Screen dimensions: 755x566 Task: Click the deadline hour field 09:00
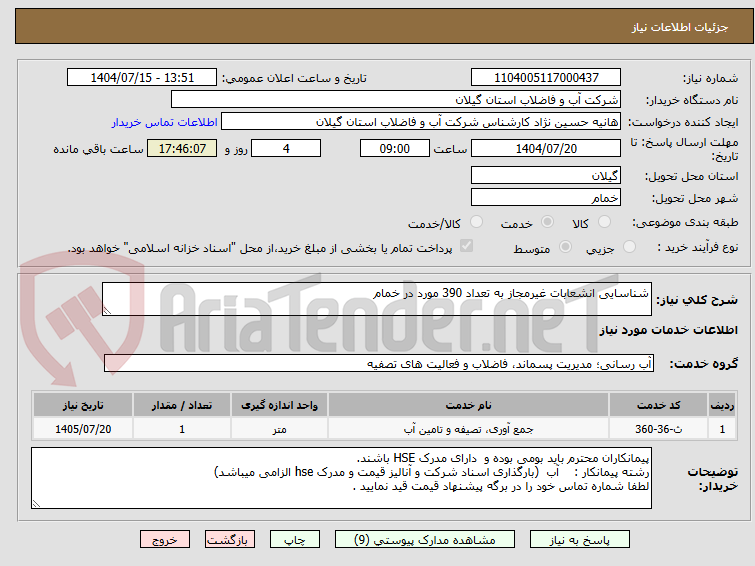(x=395, y=148)
